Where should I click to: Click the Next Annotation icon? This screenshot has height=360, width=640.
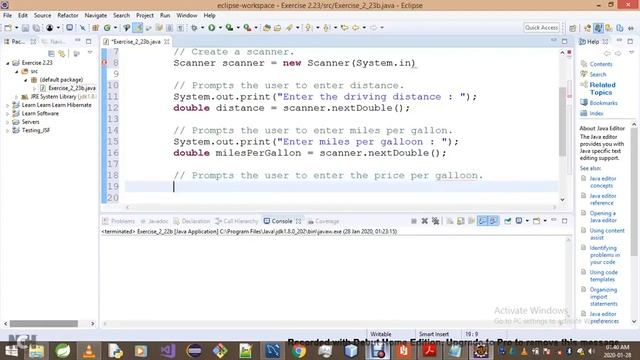(x=308, y=28)
